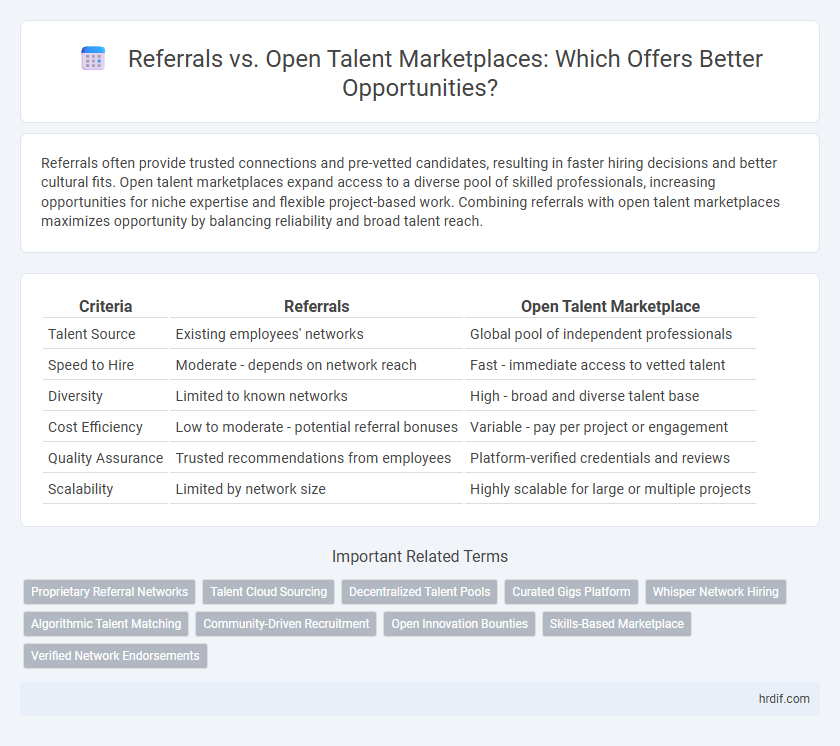
Task: Select the cell Existing employees' networks
Action: click(x=316, y=334)
